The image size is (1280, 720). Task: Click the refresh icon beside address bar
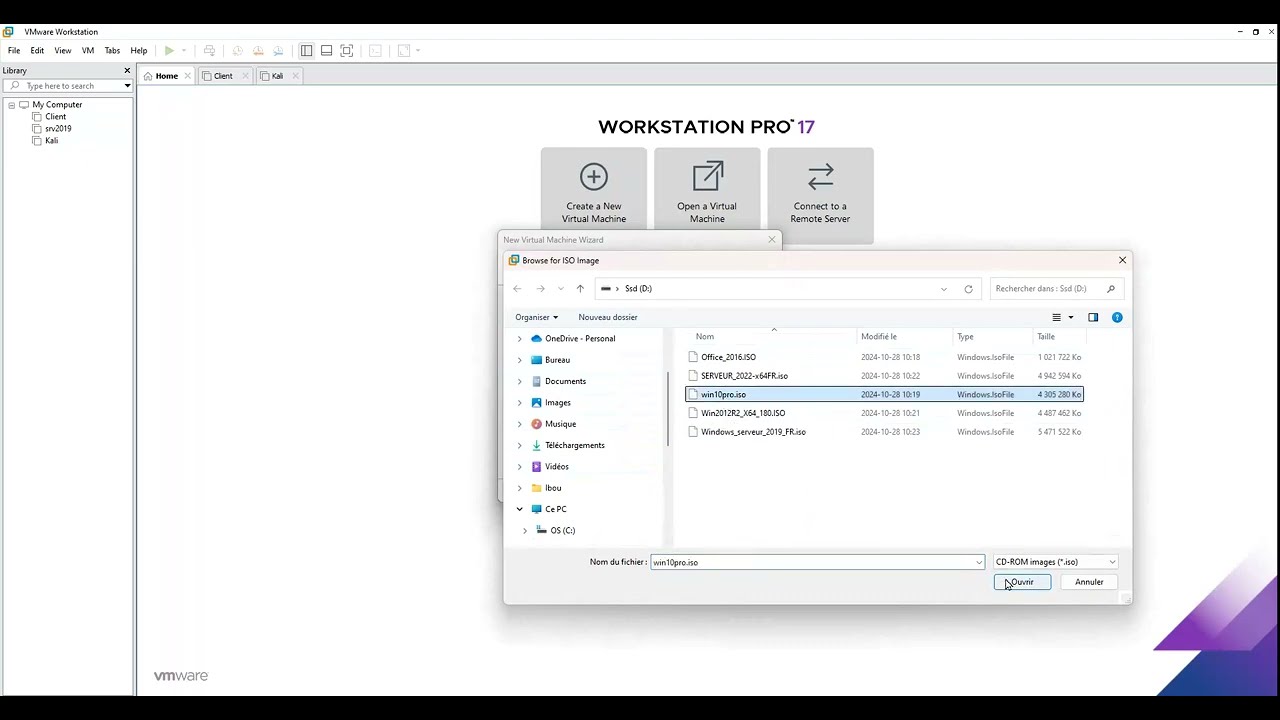tap(968, 289)
